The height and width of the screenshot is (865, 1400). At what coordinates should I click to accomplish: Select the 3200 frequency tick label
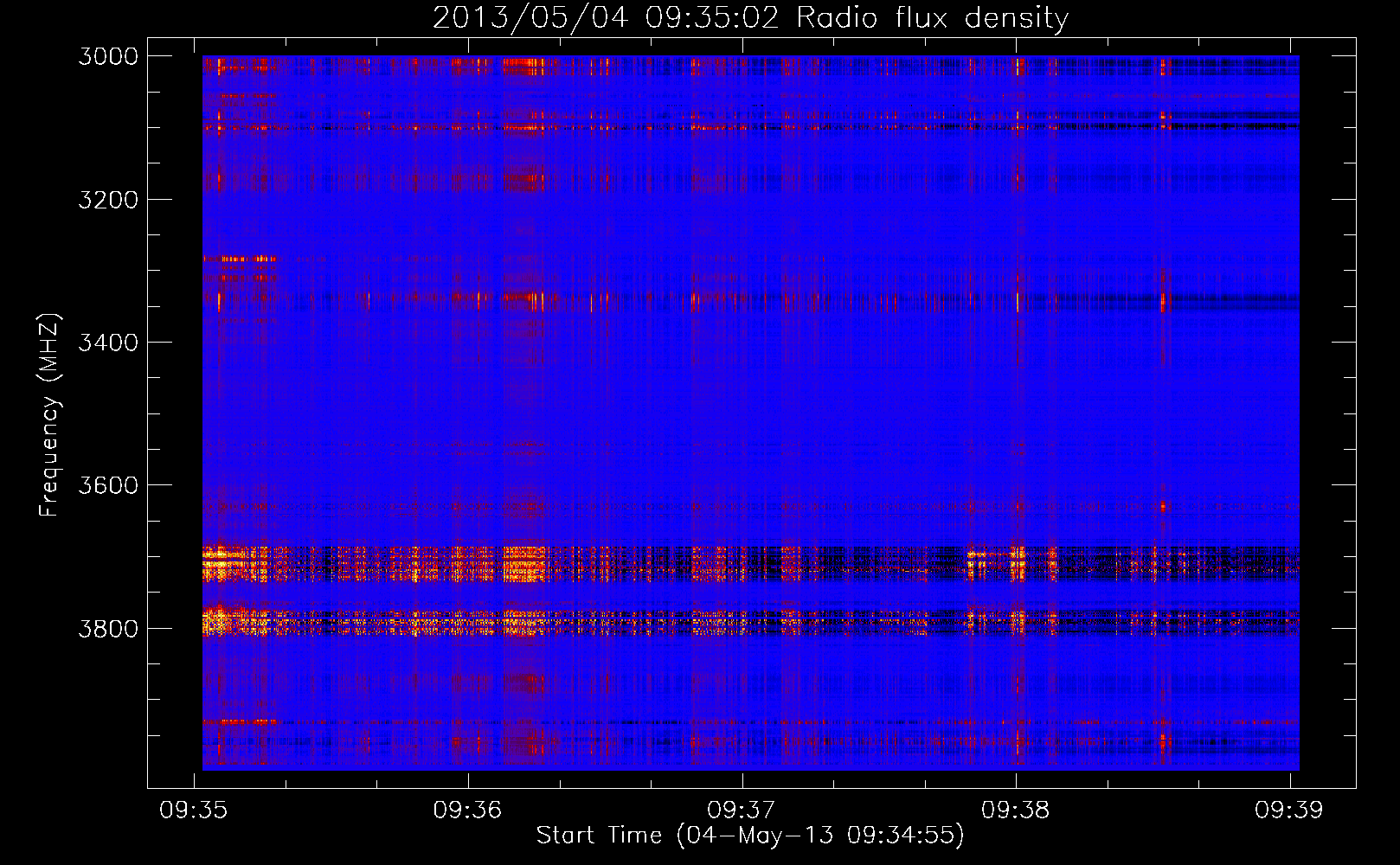point(108,200)
